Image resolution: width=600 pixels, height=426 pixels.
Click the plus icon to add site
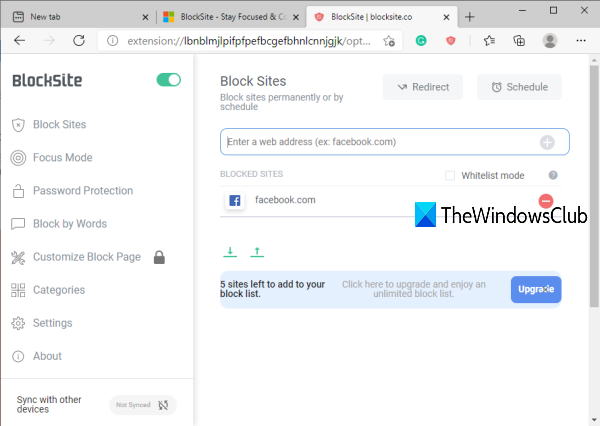pyautogui.click(x=547, y=142)
